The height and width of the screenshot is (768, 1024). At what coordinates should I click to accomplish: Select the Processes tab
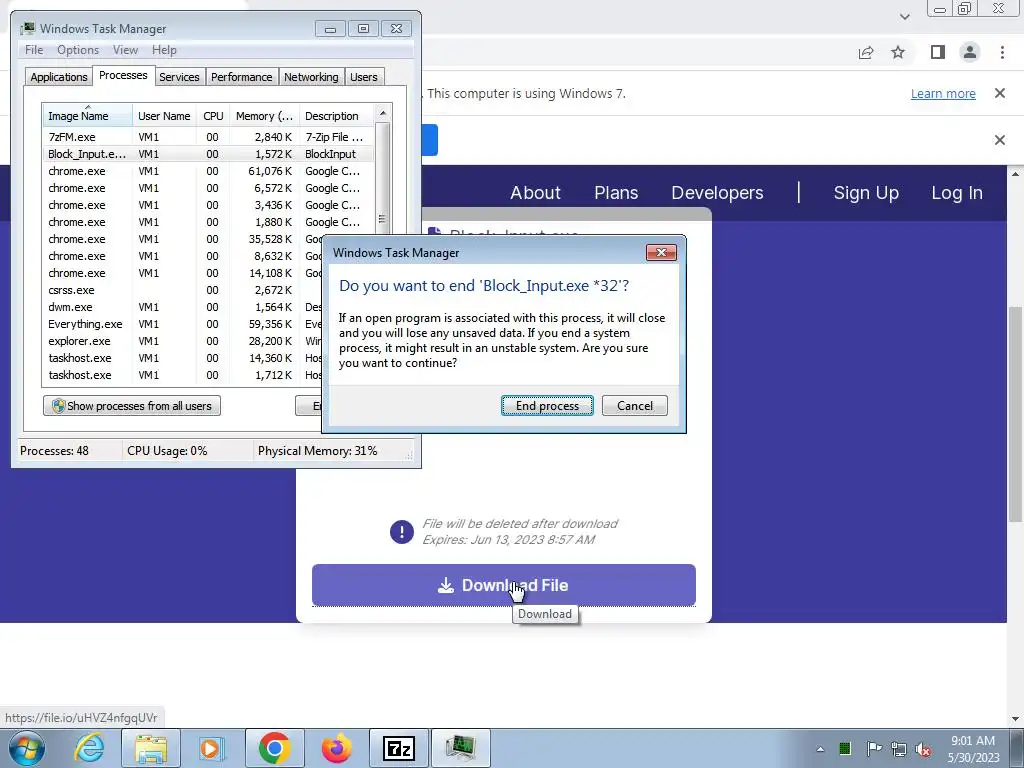[x=123, y=75]
